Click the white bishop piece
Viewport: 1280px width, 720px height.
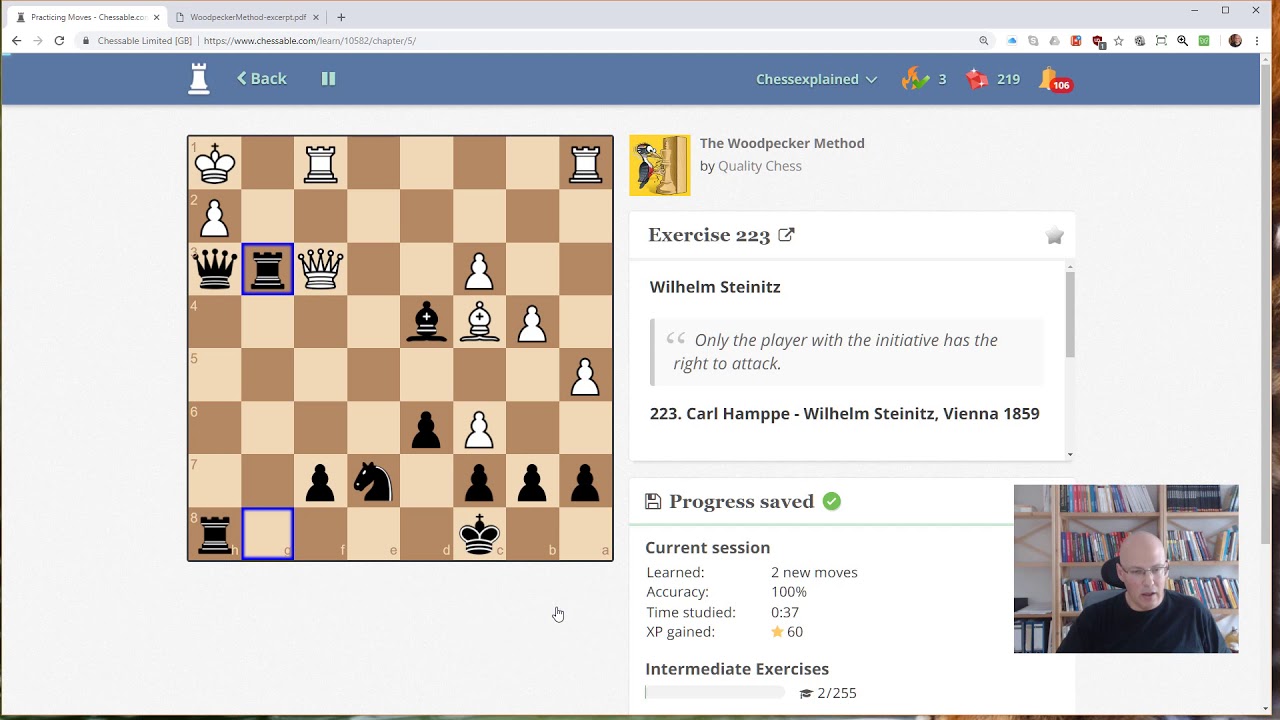pos(480,322)
